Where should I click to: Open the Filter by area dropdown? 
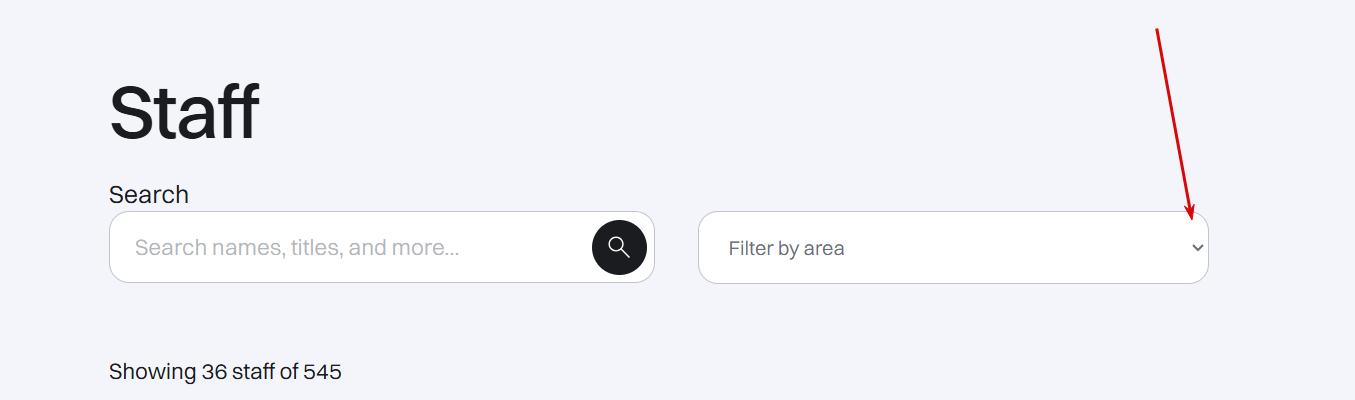tap(952, 248)
